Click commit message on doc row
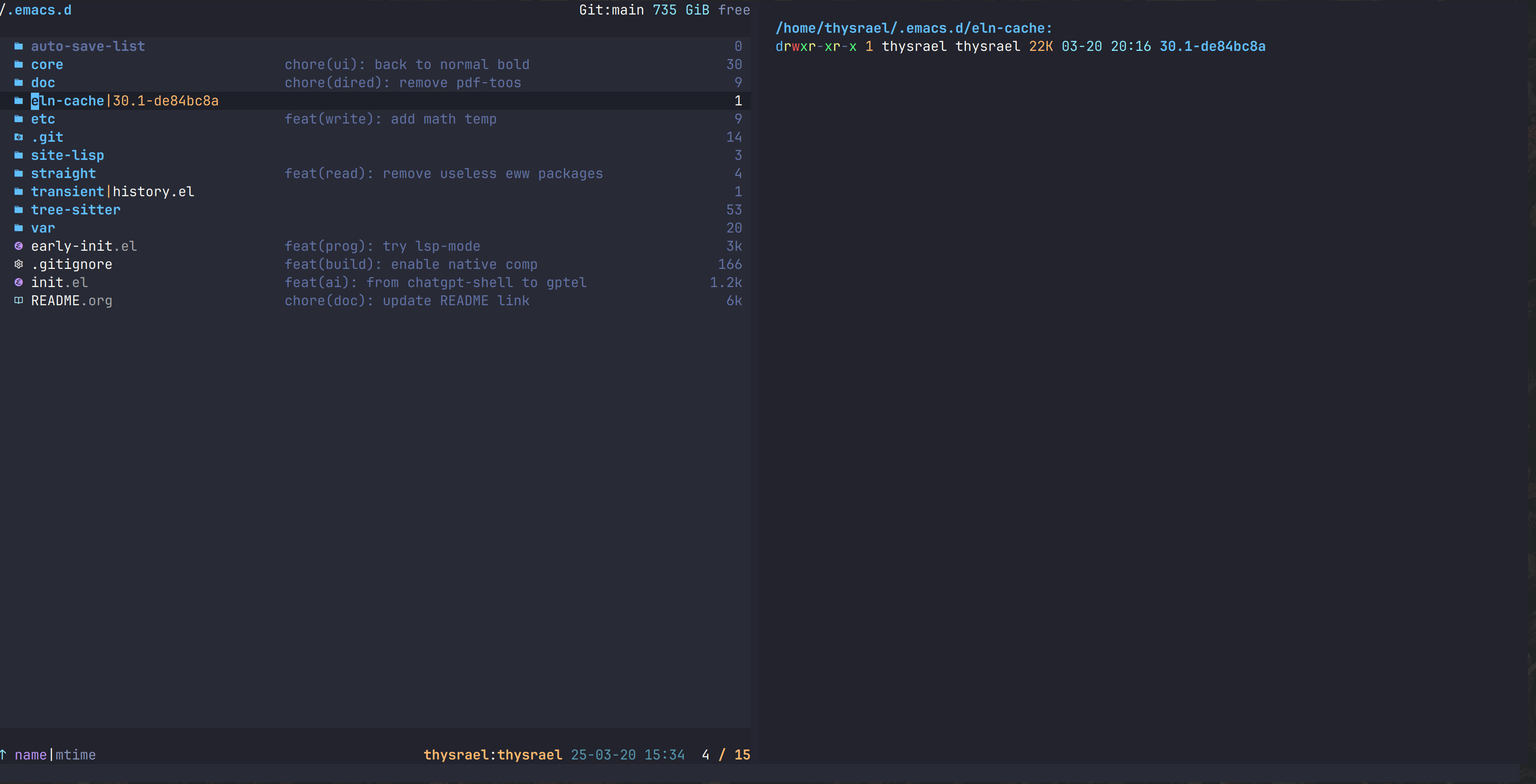1536x784 pixels. pyautogui.click(x=403, y=83)
